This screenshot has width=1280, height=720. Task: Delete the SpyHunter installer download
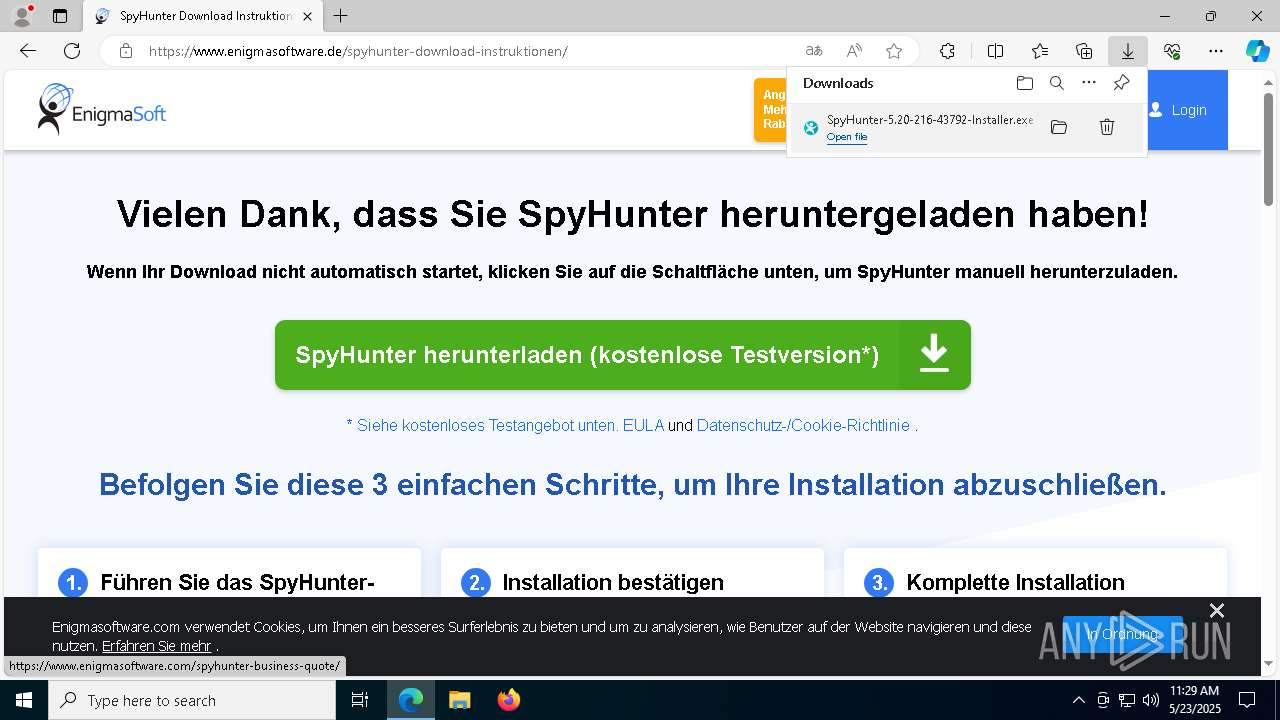click(1107, 127)
